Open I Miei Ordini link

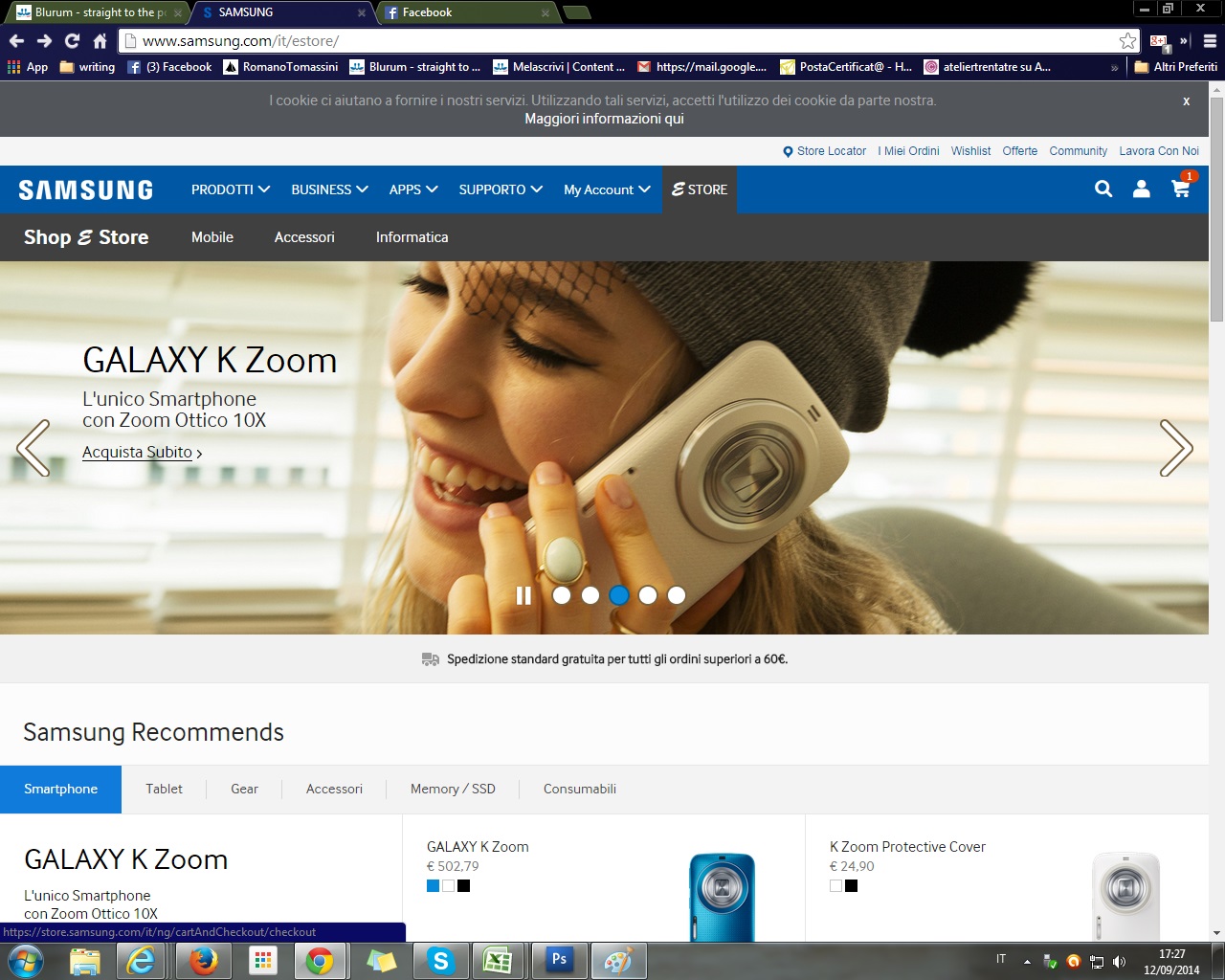pyautogui.click(x=908, y=151)
